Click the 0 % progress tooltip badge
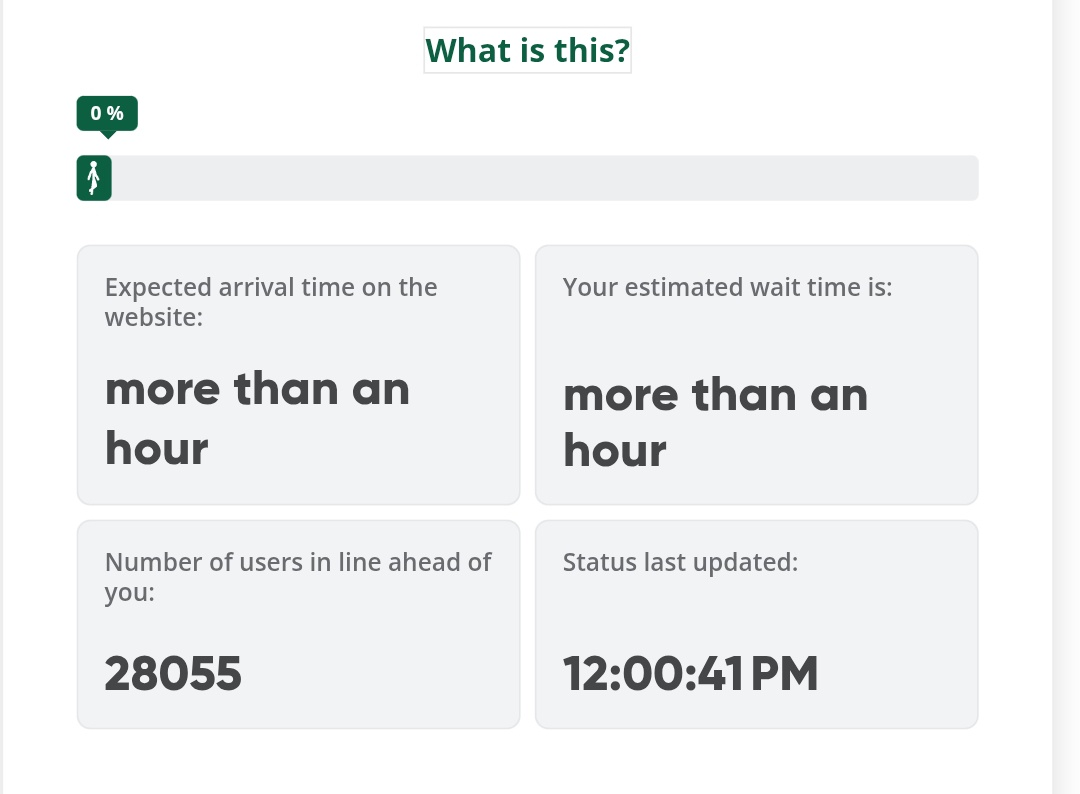Screen dimensions: 1080x794 click(107, 113)
